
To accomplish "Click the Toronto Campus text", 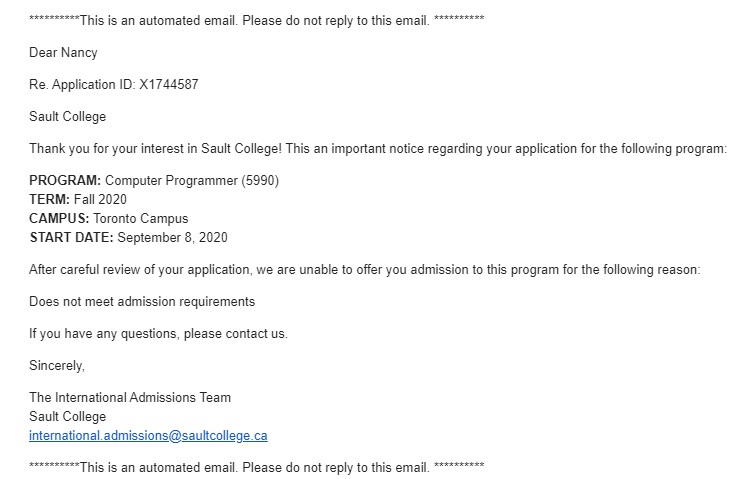I will pos(141,219).
